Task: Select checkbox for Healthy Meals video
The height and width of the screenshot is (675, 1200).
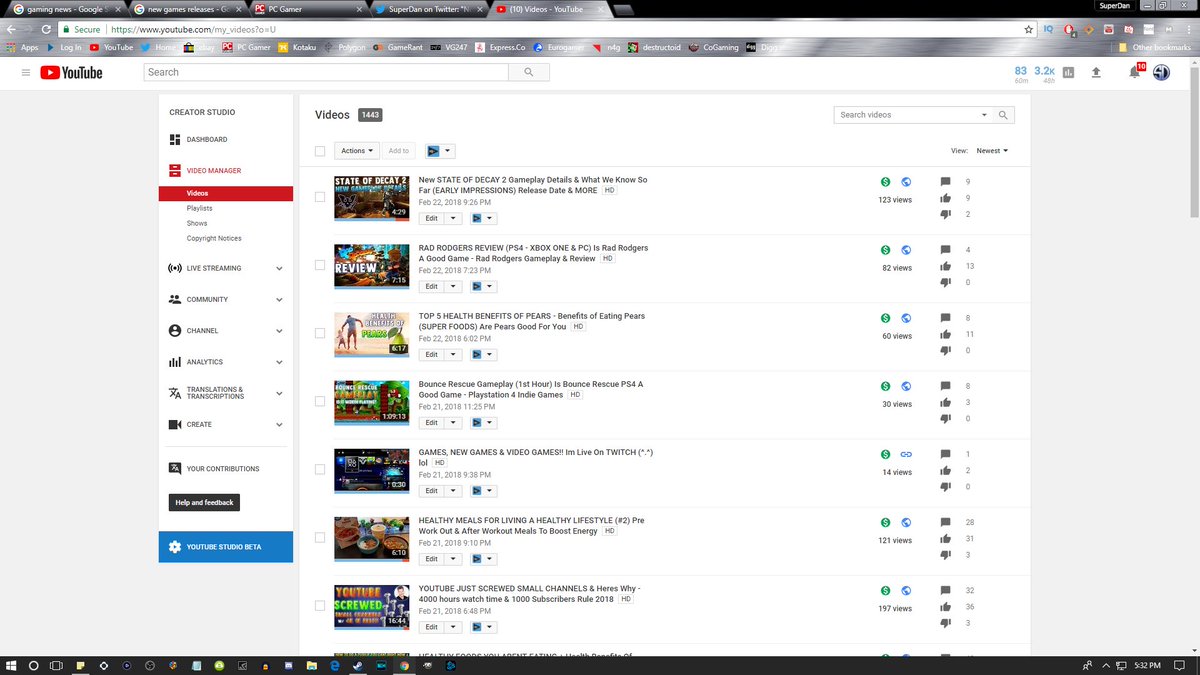Action: (320, 537)
